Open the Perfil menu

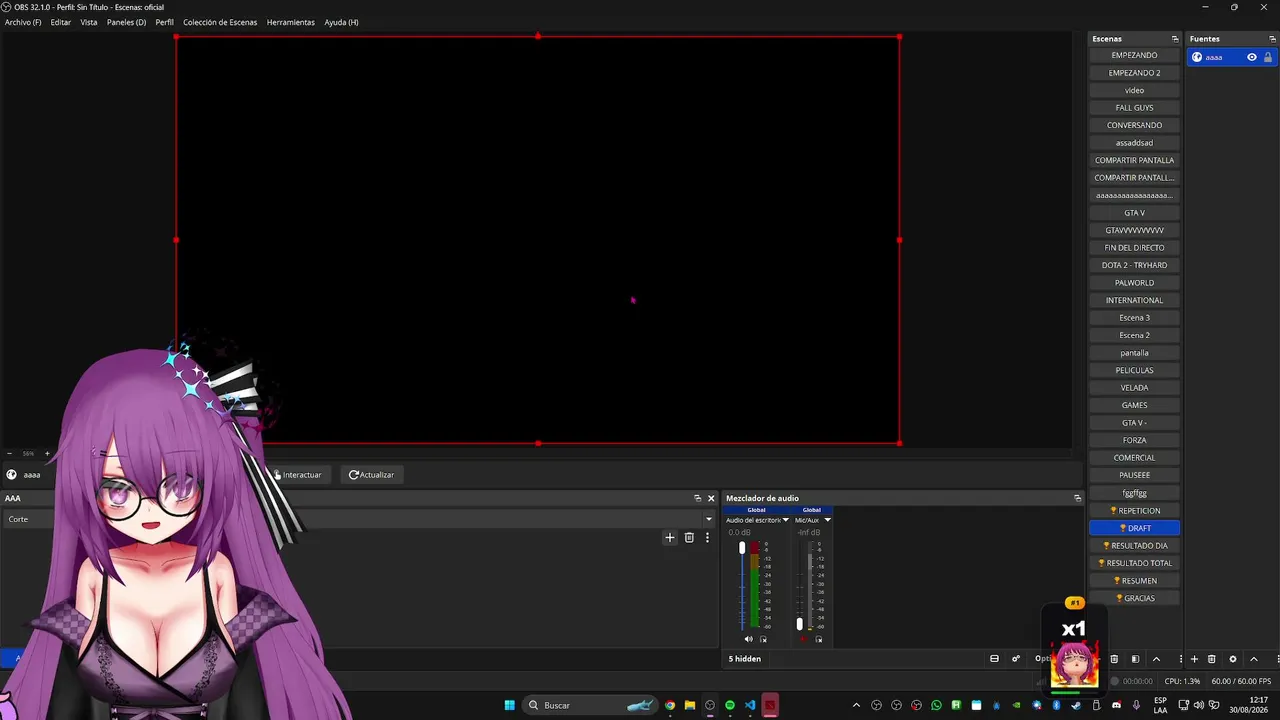pyautogui.click(x=164, y=22)
